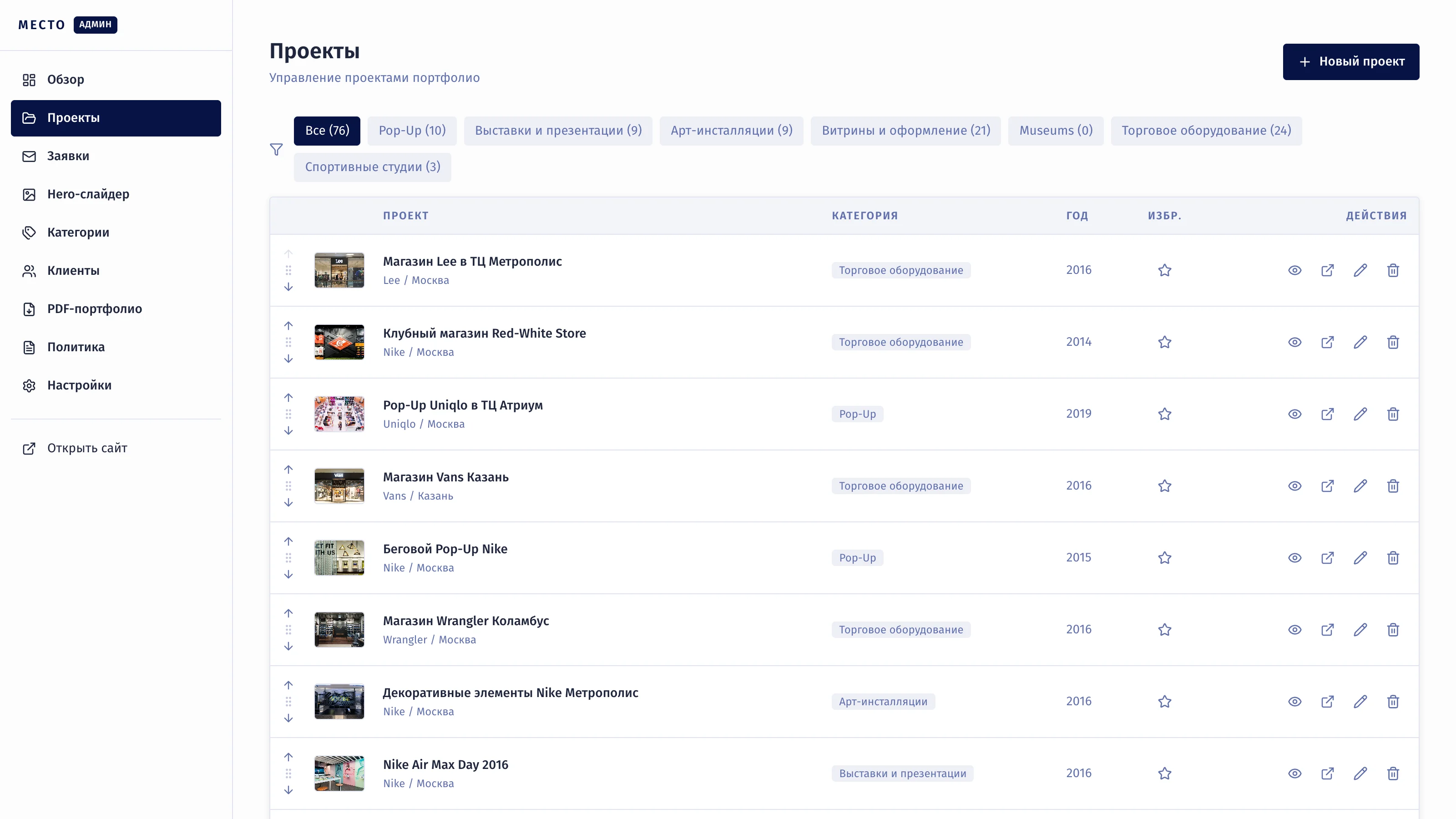Move Магазин Vans Казань project up
This screenshot has height=819, width=1456.
[288, 469]
